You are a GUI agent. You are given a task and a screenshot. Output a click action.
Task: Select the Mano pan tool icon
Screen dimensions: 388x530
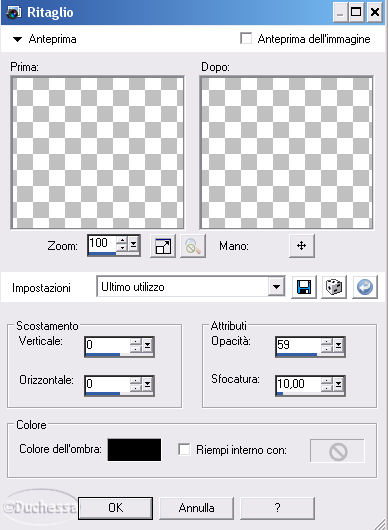pos(301,246)
